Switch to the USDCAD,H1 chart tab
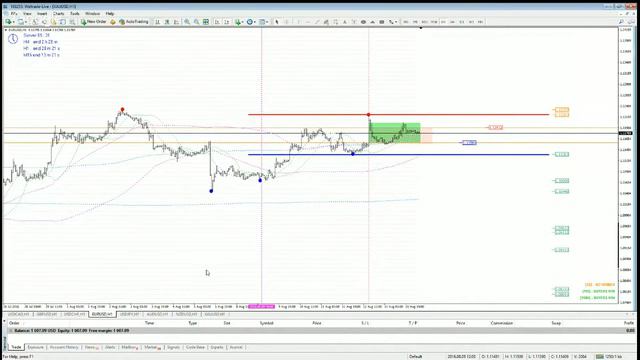Image resolution: width=640 pixels, height=360 pixels. click(x=19, y=314)
